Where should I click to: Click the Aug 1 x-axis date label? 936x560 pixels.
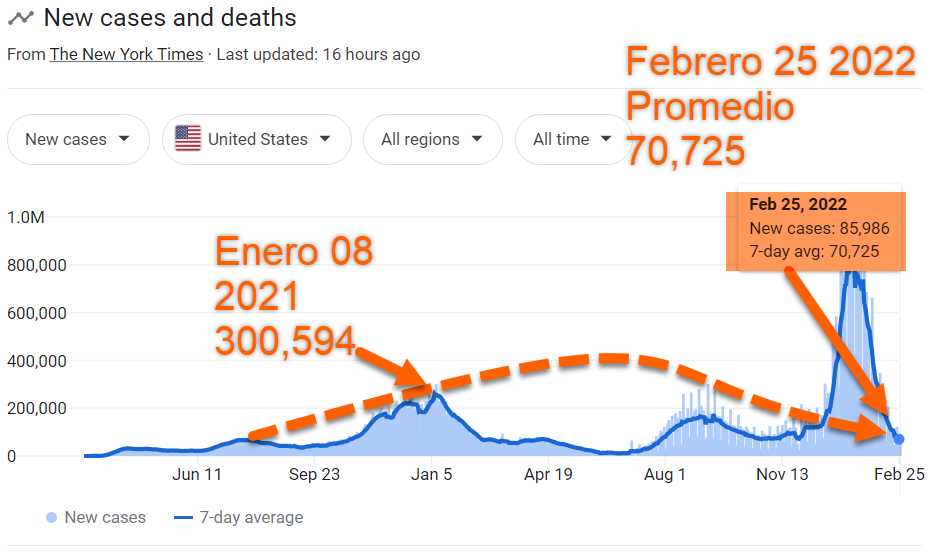click(665, 475)
